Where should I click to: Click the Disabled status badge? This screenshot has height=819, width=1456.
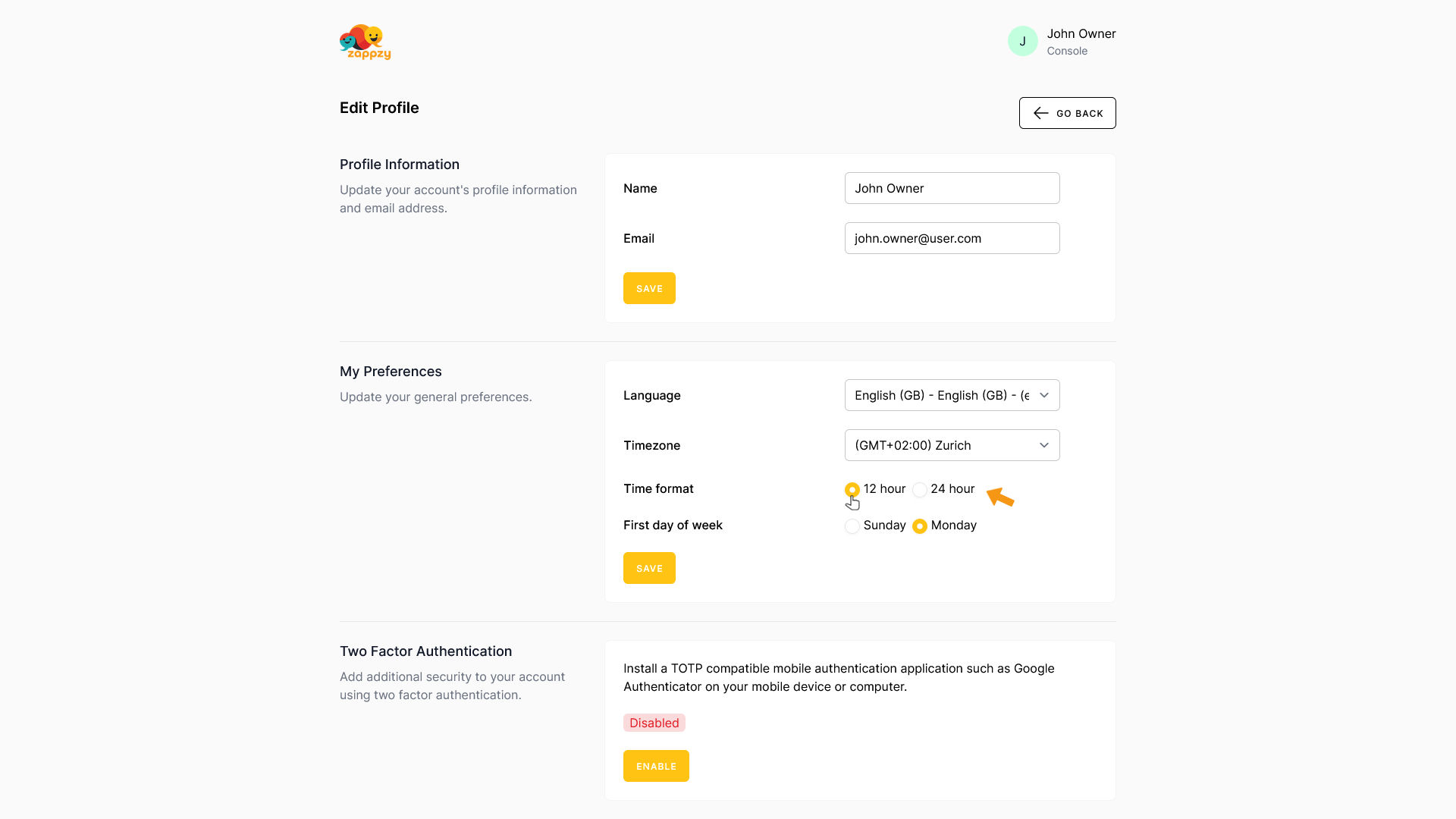pyautogui.click(x=654, y=723)
